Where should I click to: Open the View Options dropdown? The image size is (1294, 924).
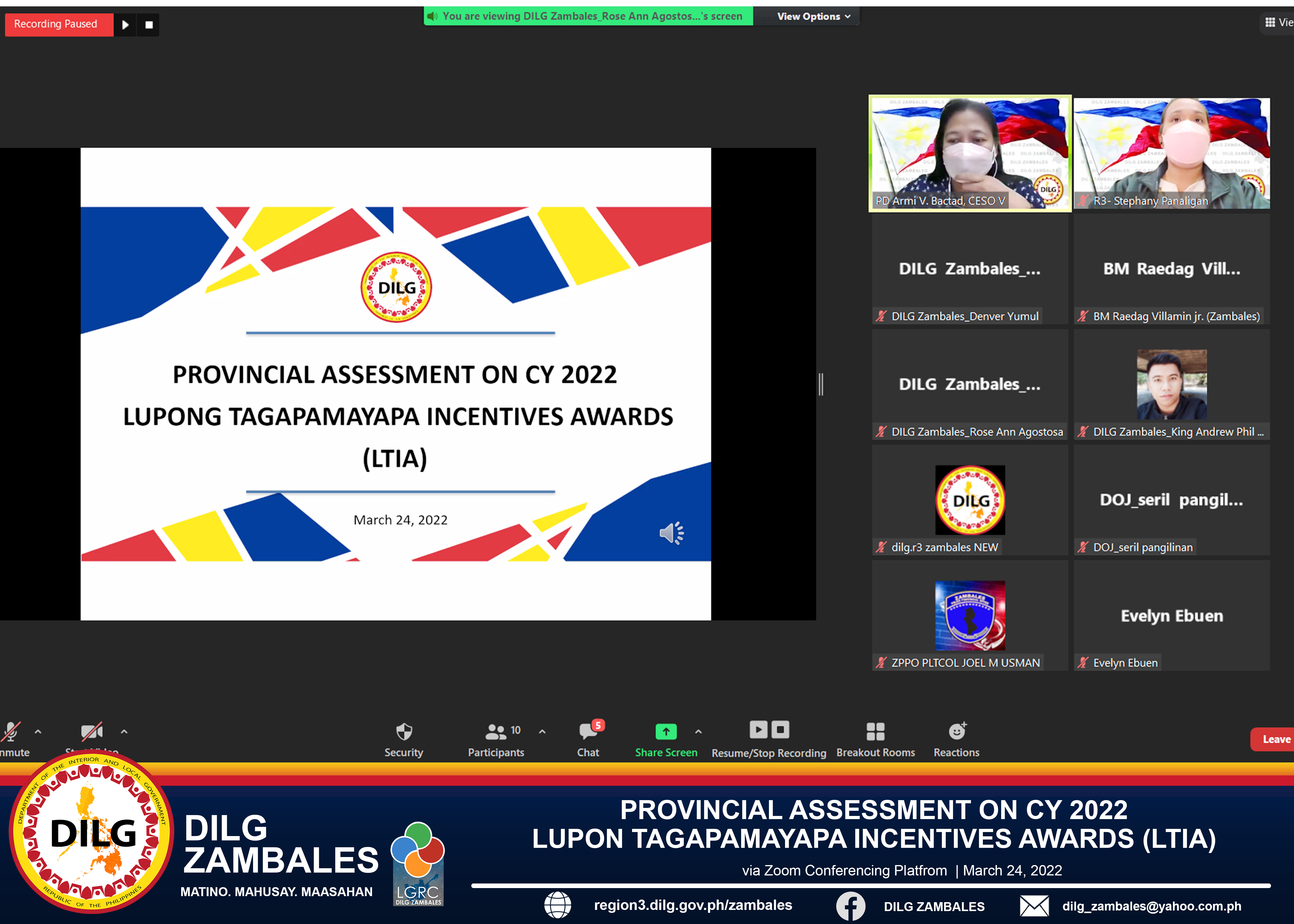(x=813, y=16)
